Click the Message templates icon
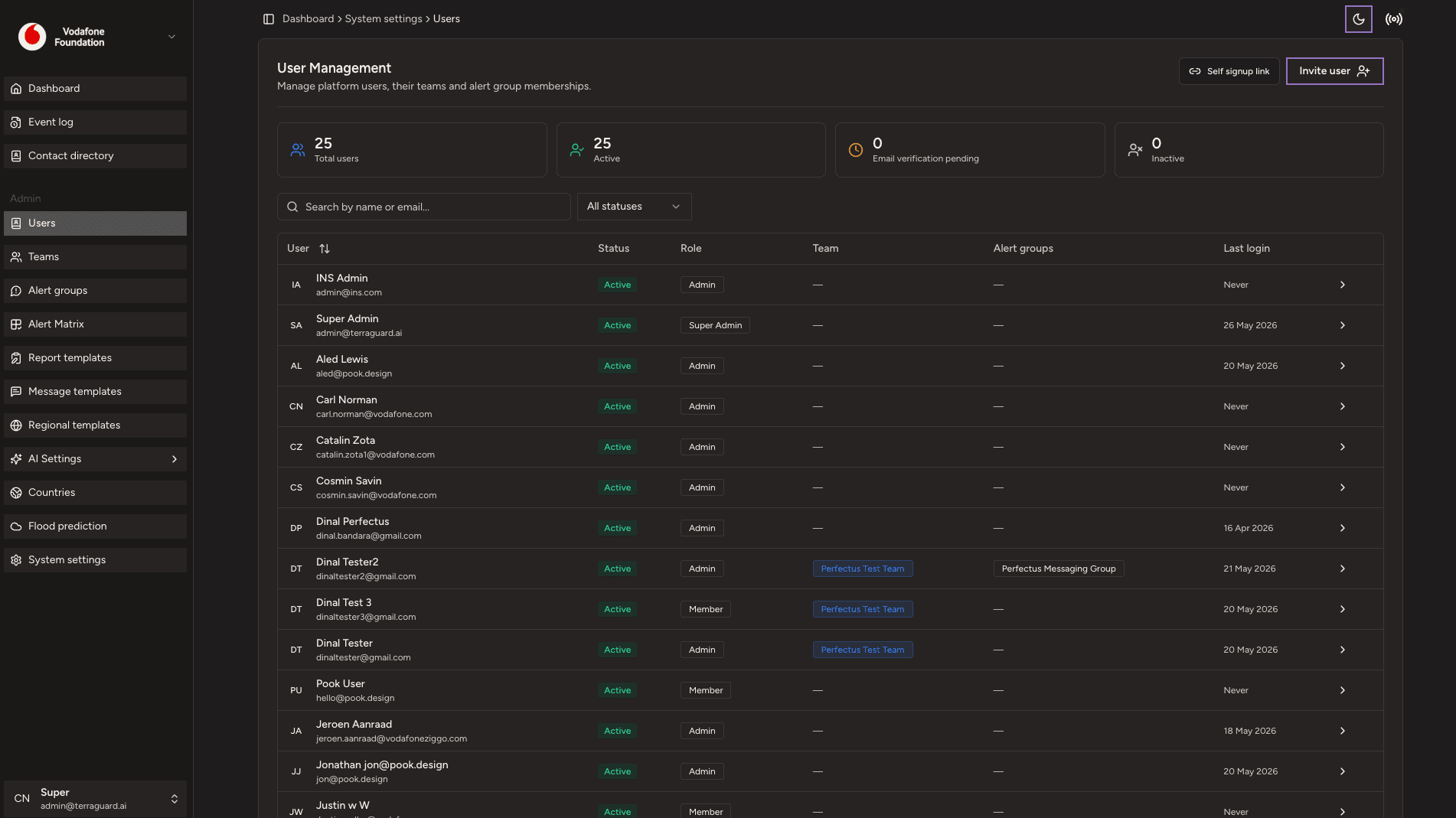Screen dimensions: 1456x818 pos(16,392)
